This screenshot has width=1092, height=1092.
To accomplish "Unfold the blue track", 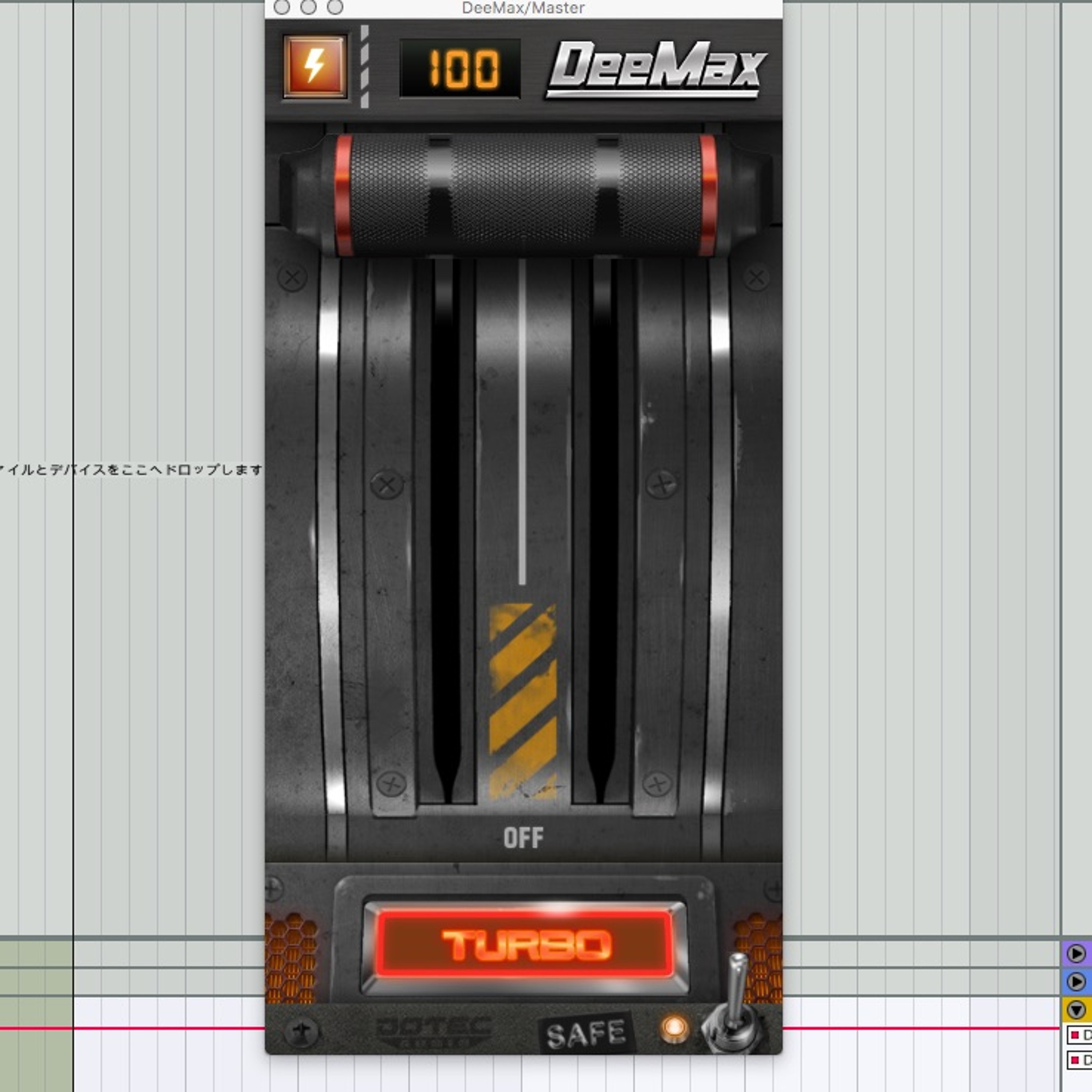I will tap(1076, 982).
